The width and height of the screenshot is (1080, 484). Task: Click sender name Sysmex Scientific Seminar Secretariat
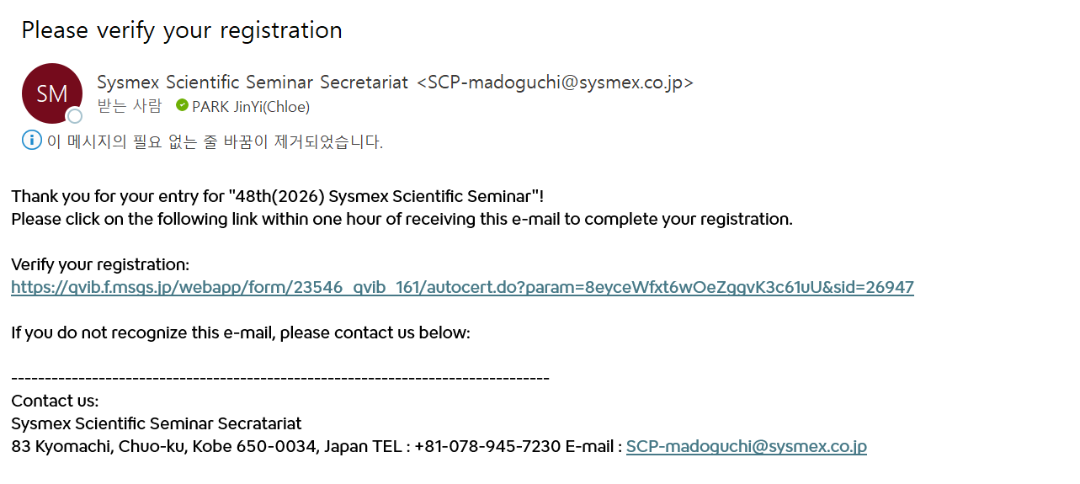click(252, 82)
